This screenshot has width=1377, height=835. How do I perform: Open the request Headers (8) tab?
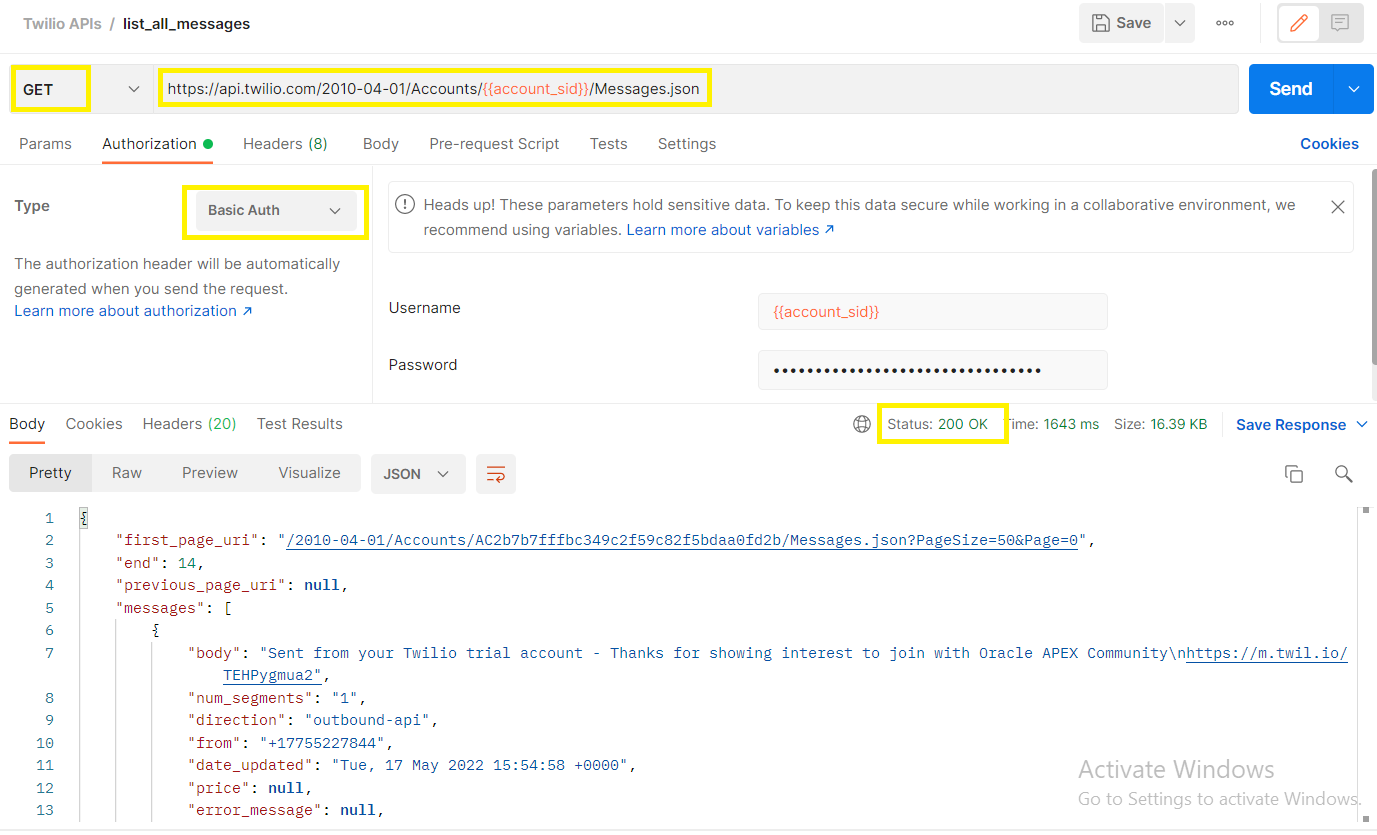285,144
